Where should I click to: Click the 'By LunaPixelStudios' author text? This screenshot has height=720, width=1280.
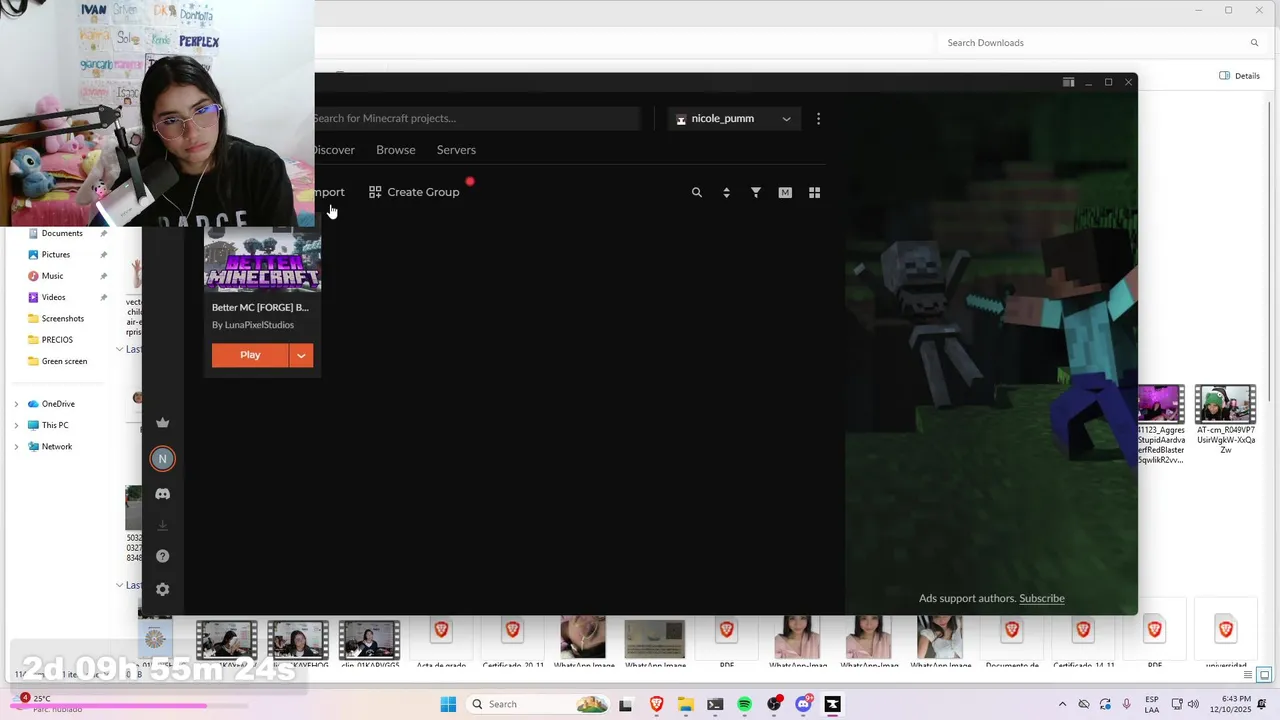pos(253,325)
